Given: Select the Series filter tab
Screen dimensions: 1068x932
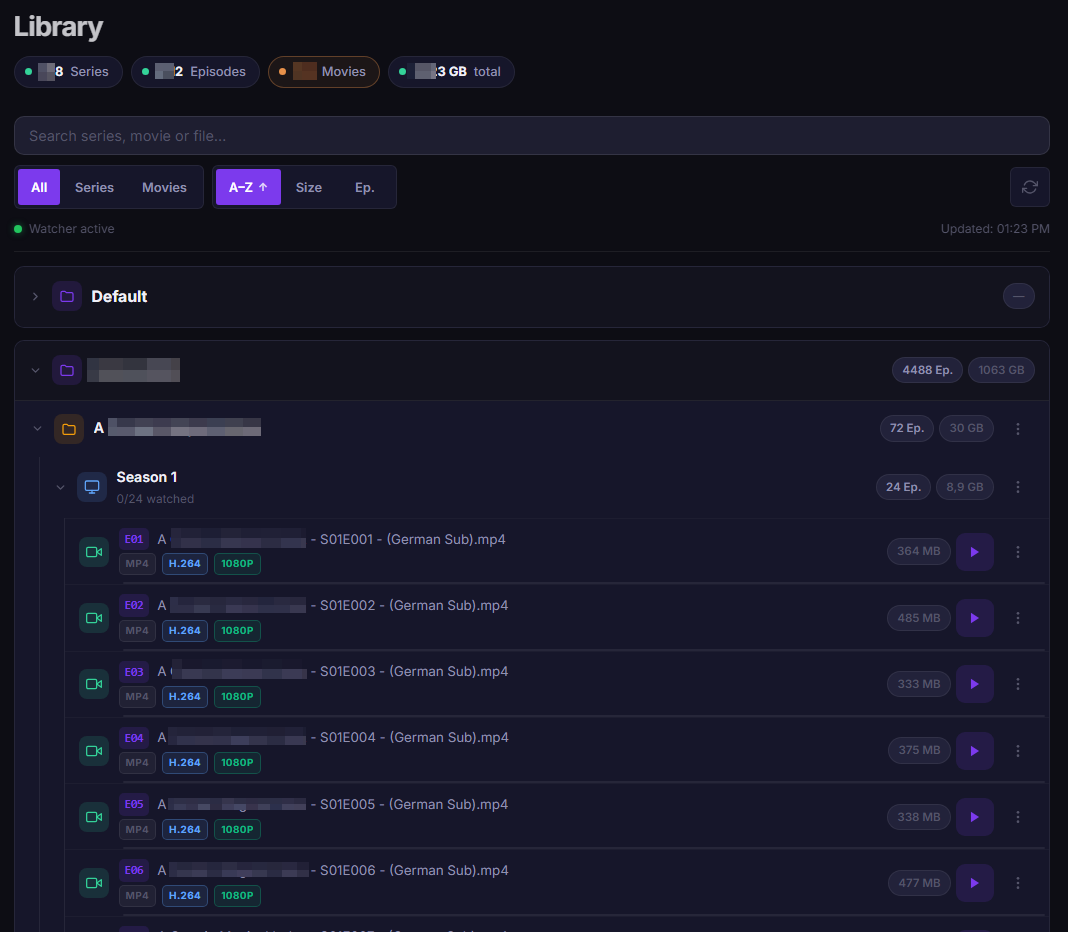Looking at the screenshot, I should click(x=94, y=187).
